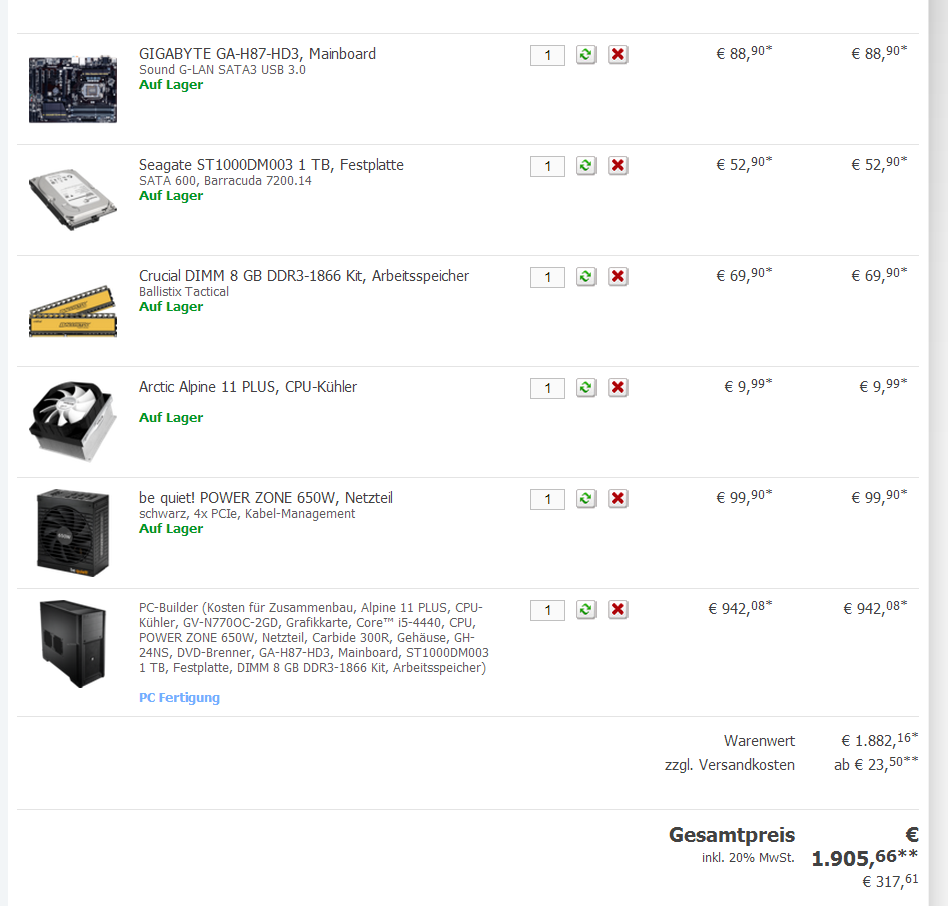Delete Seagate Festplatte from cart
The width and height of the screenshot is (948, 906).
coord(618,166)
